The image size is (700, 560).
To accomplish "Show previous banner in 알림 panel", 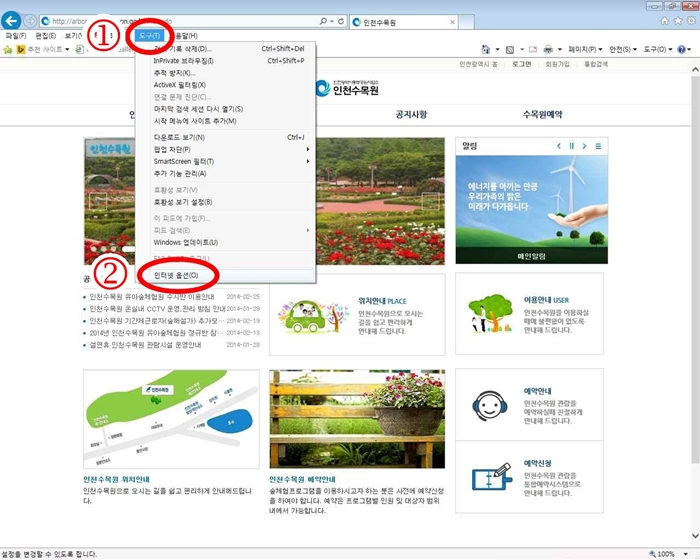I will click(x=558, y=146).
